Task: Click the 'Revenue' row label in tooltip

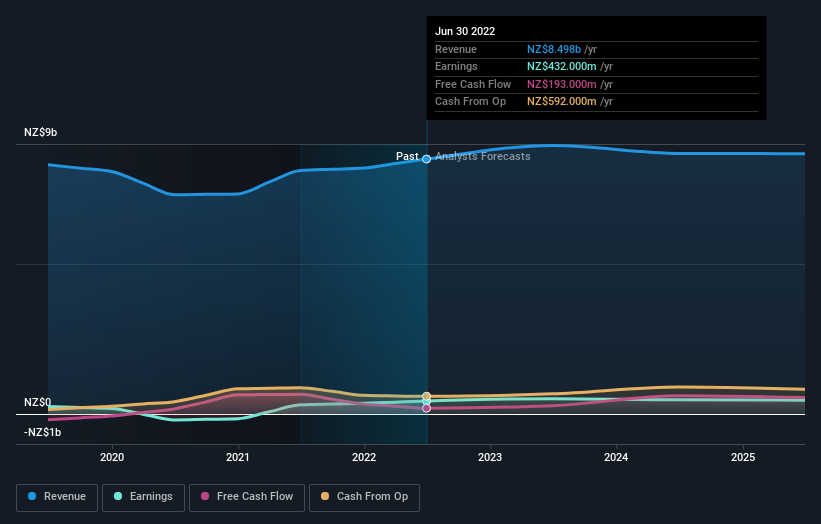Action: click(x=456, y=49)
